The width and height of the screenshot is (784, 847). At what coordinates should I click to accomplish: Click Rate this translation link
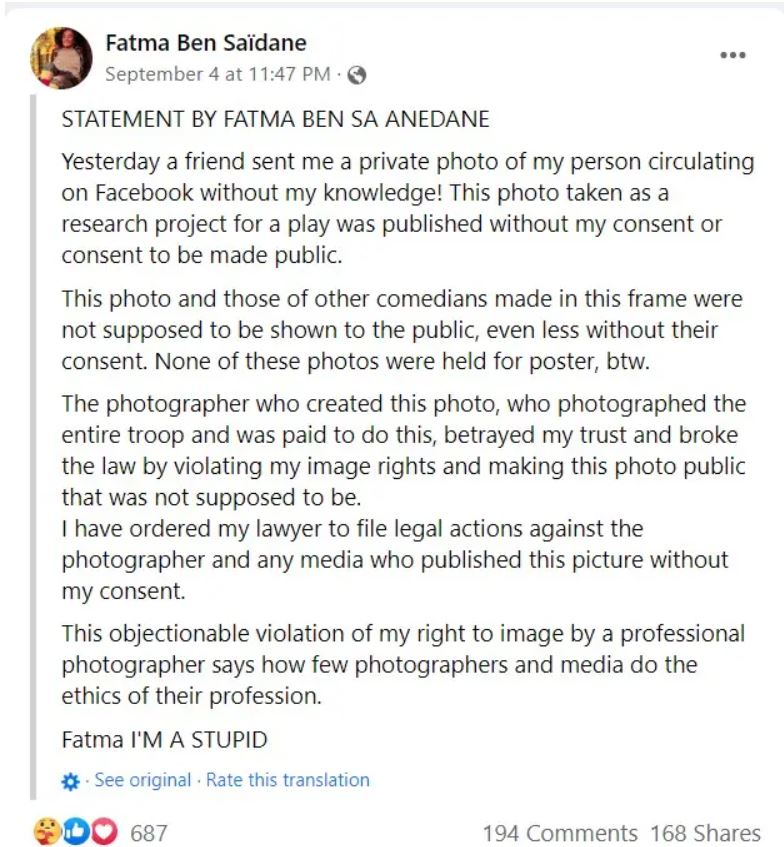(x=287, y=780)
